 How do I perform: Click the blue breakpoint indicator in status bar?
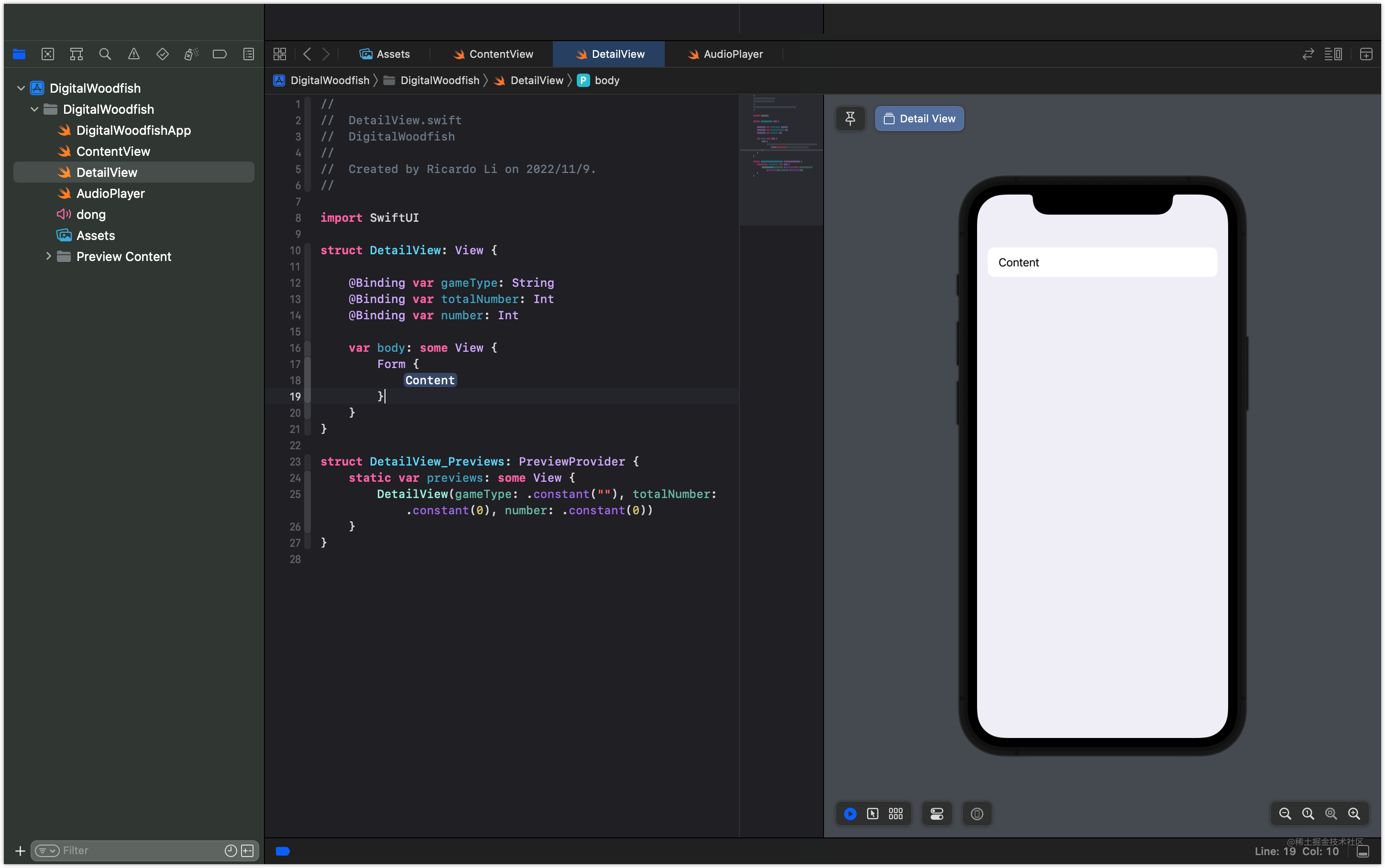(283, 851)
